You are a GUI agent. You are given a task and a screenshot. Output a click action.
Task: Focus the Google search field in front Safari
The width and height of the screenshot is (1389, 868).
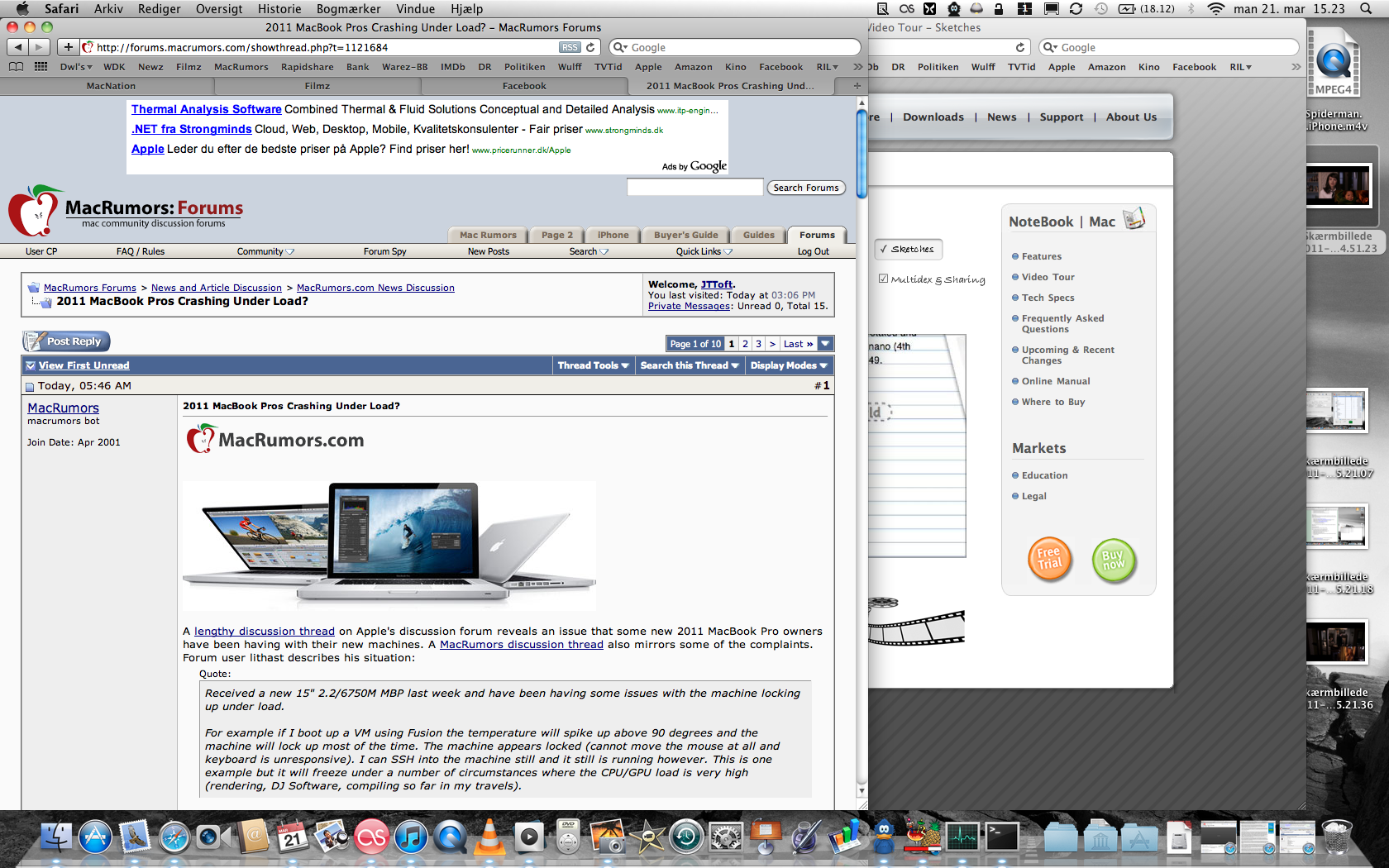coord(735,47)
